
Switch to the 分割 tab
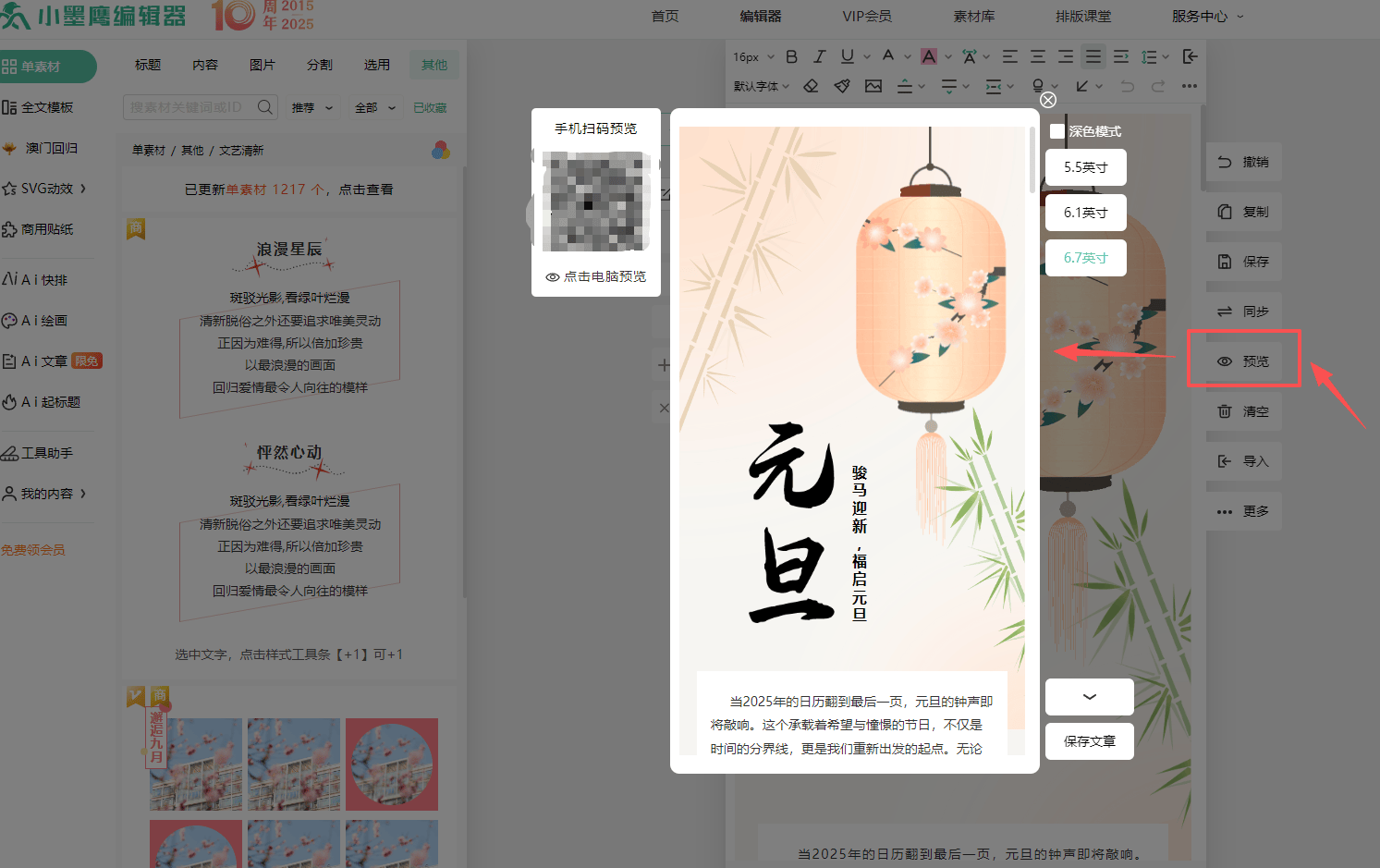[x=320, y=65]
